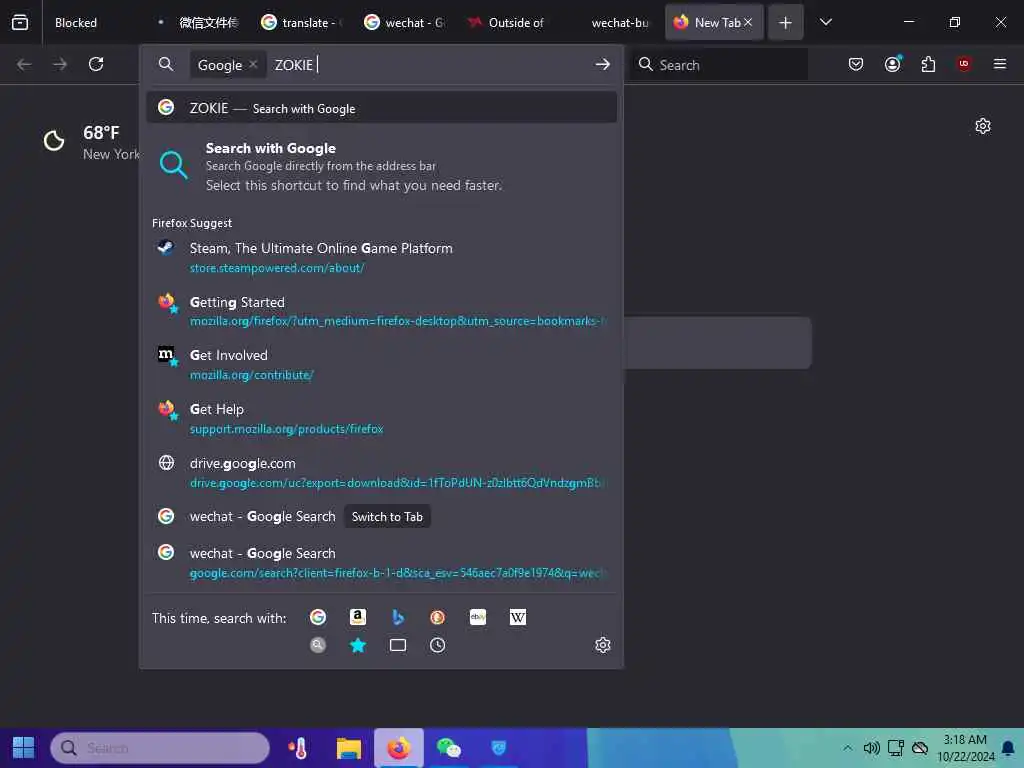Open the Get Involved bookmark suggestion
Image resolution: width=1024 pixels, height=768 pixels.
pyautogui.click(x=382, y=364)
